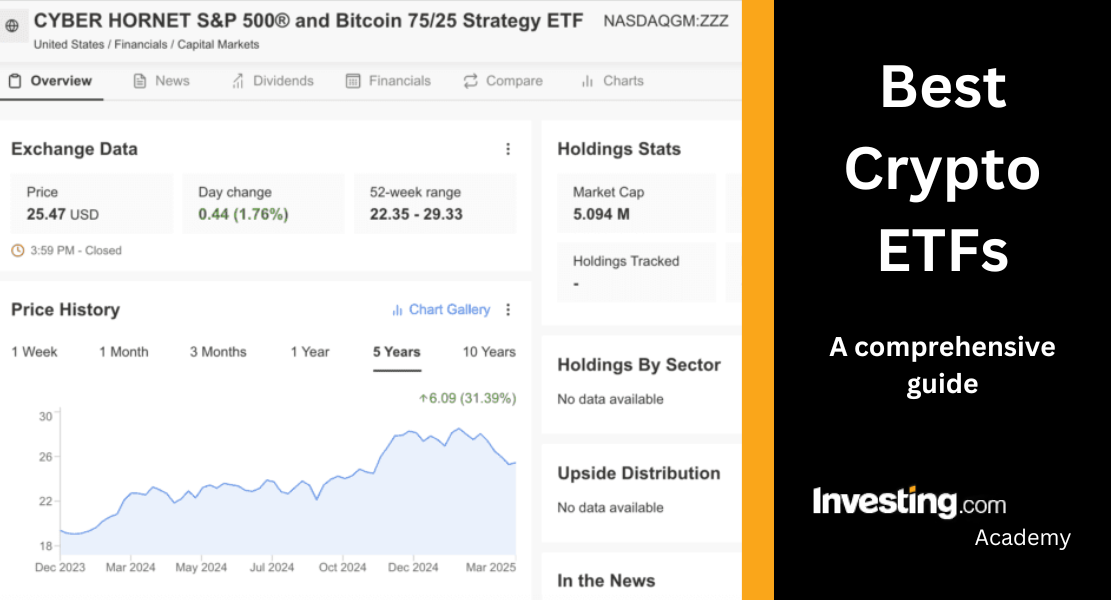Click the Charts bar icon
This screenshot has width=1111, height=600.
(588, 81)
